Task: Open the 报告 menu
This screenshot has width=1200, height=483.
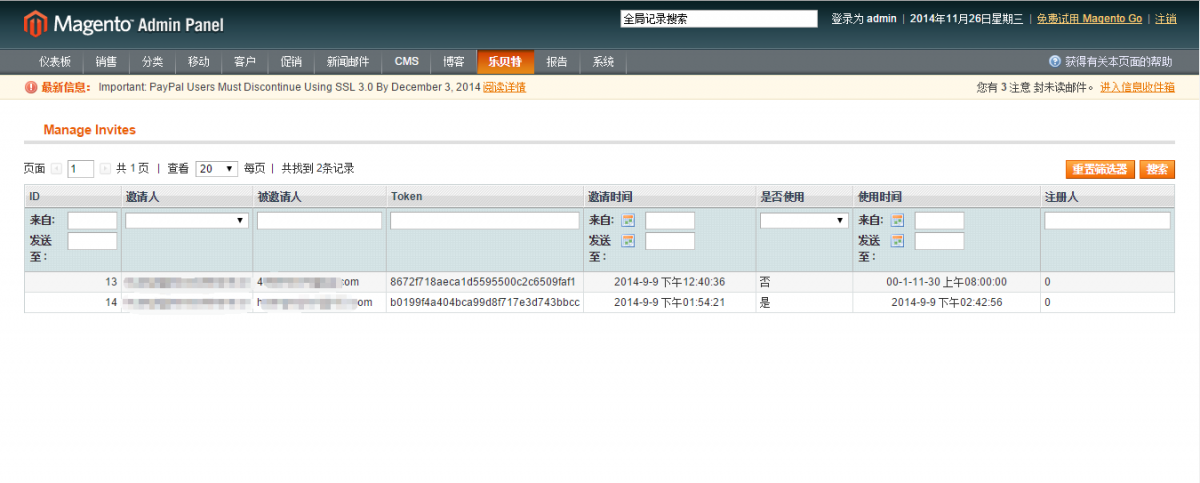Action: pyautogui.click(x=557, y=62)
